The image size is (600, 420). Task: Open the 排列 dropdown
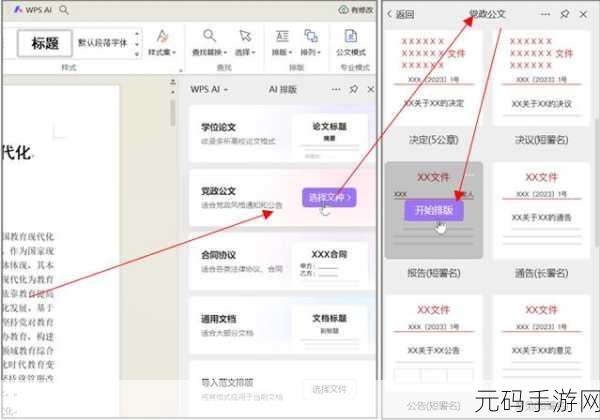coord(311,42)
